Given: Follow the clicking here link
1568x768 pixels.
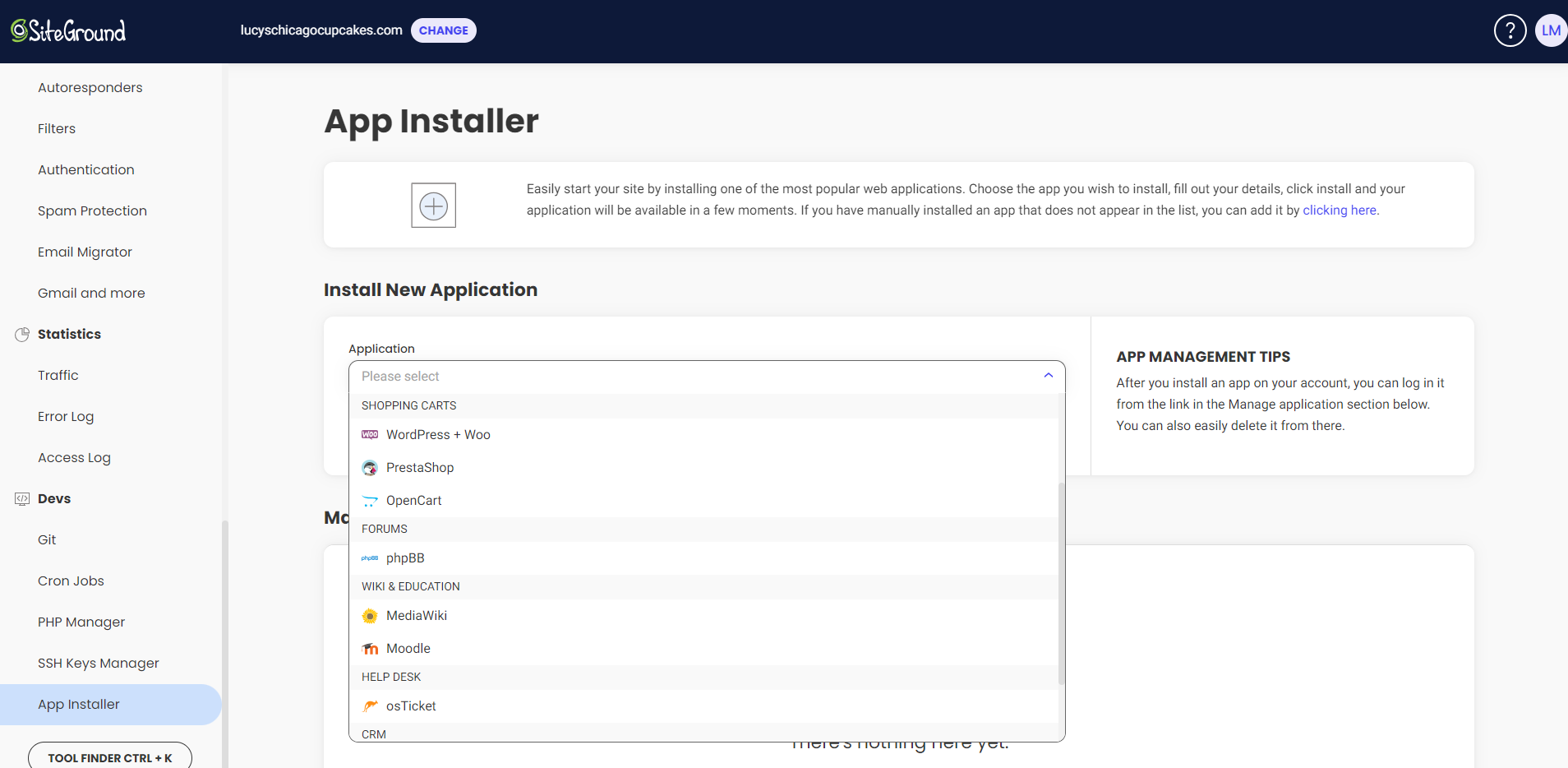Looking at the screenshot, I should tap(1340, 210).
